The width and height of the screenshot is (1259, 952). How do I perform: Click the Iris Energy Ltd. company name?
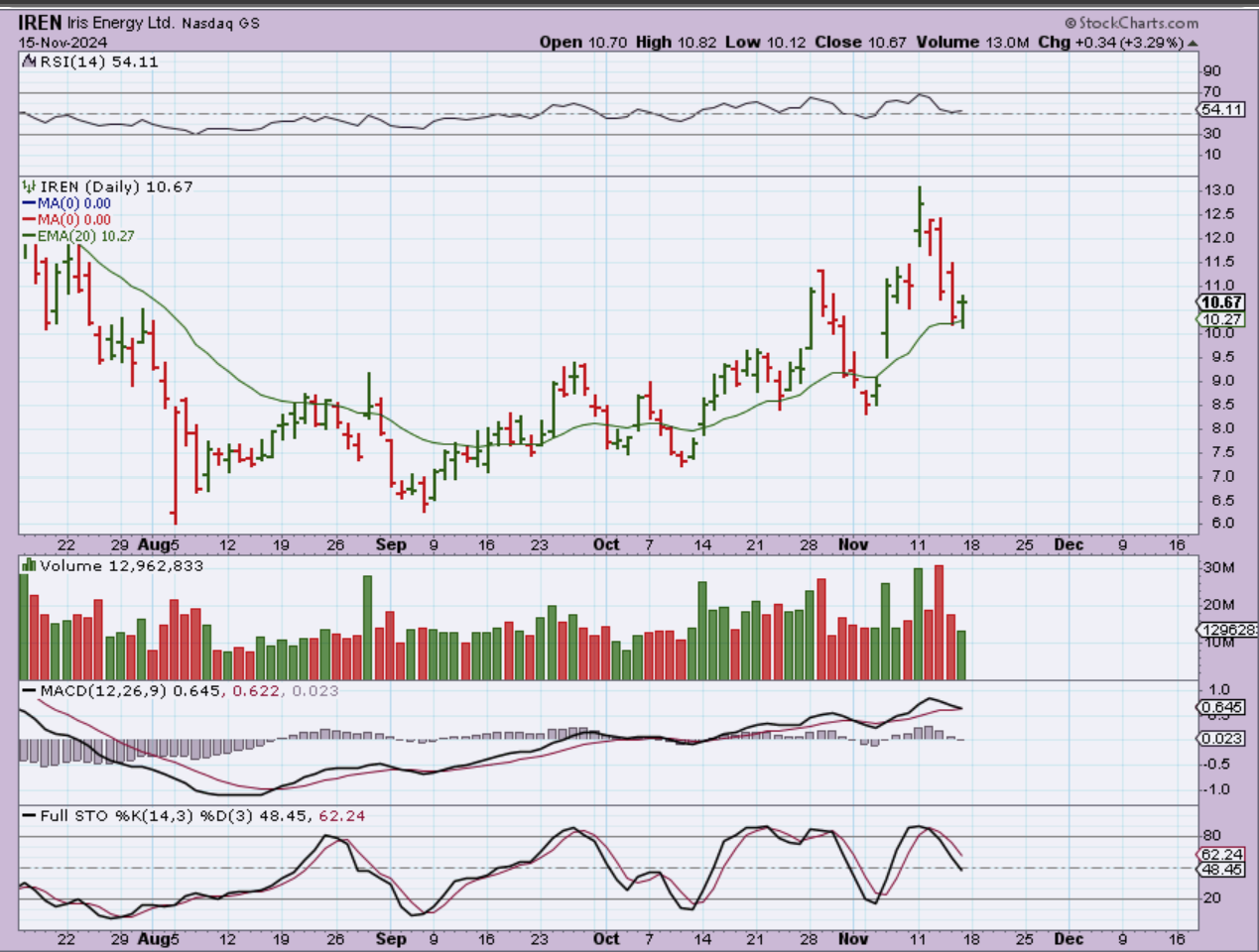pyautogui.click(x=121, y=22)
